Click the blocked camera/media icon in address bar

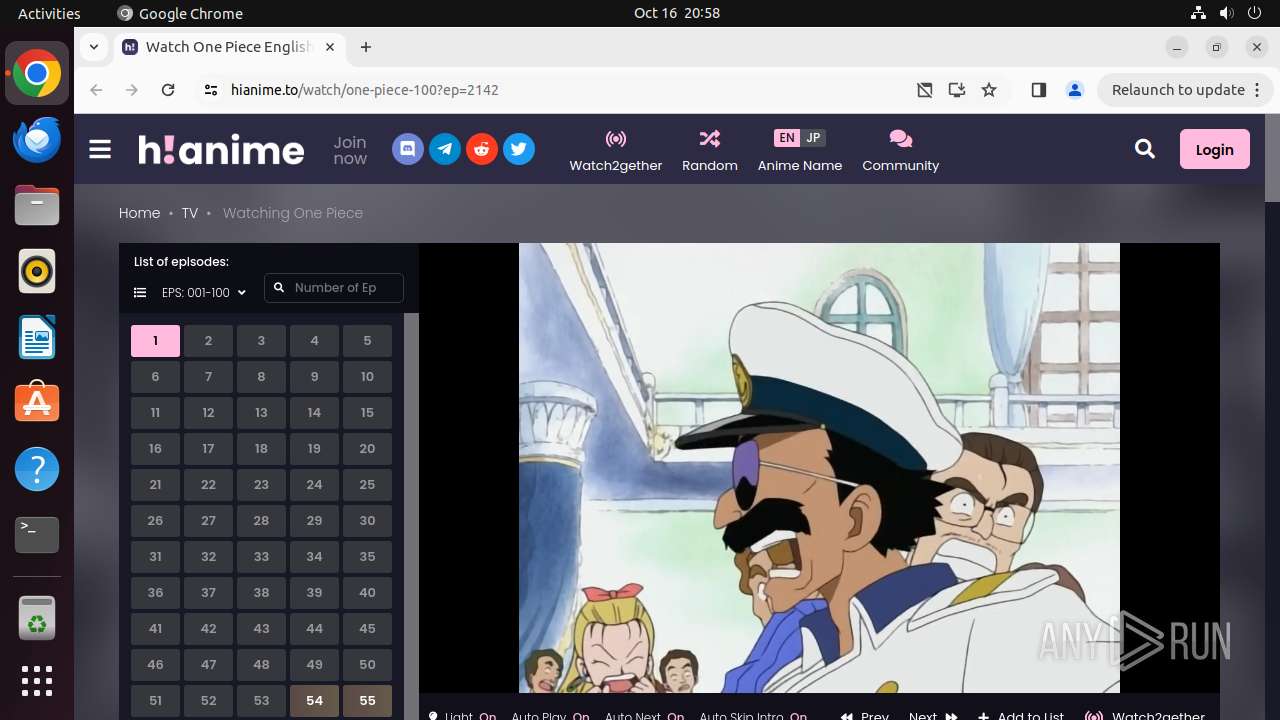coord(925,90)
